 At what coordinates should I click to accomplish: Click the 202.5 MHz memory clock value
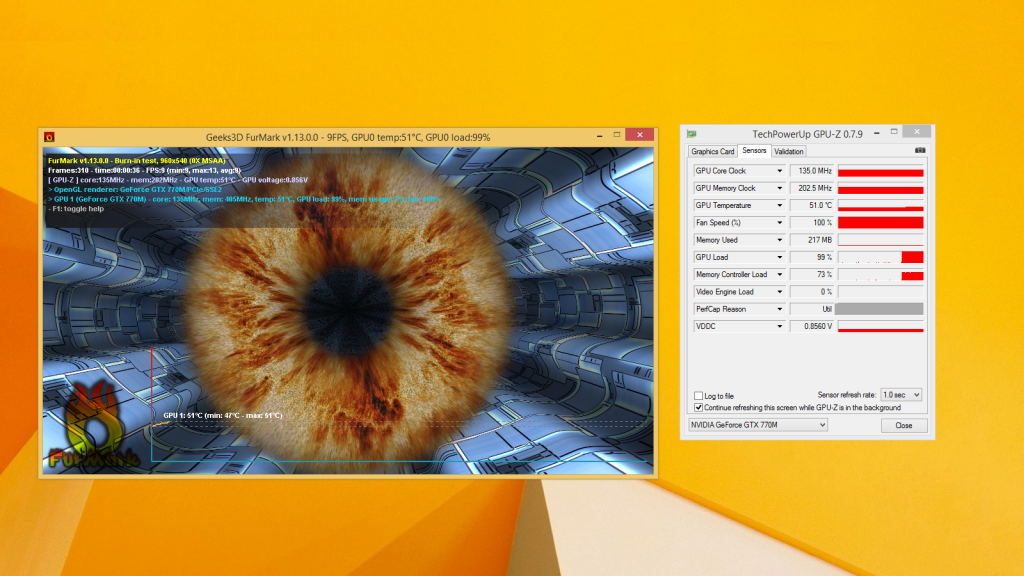pyautogui.click(x=812, y=188)
